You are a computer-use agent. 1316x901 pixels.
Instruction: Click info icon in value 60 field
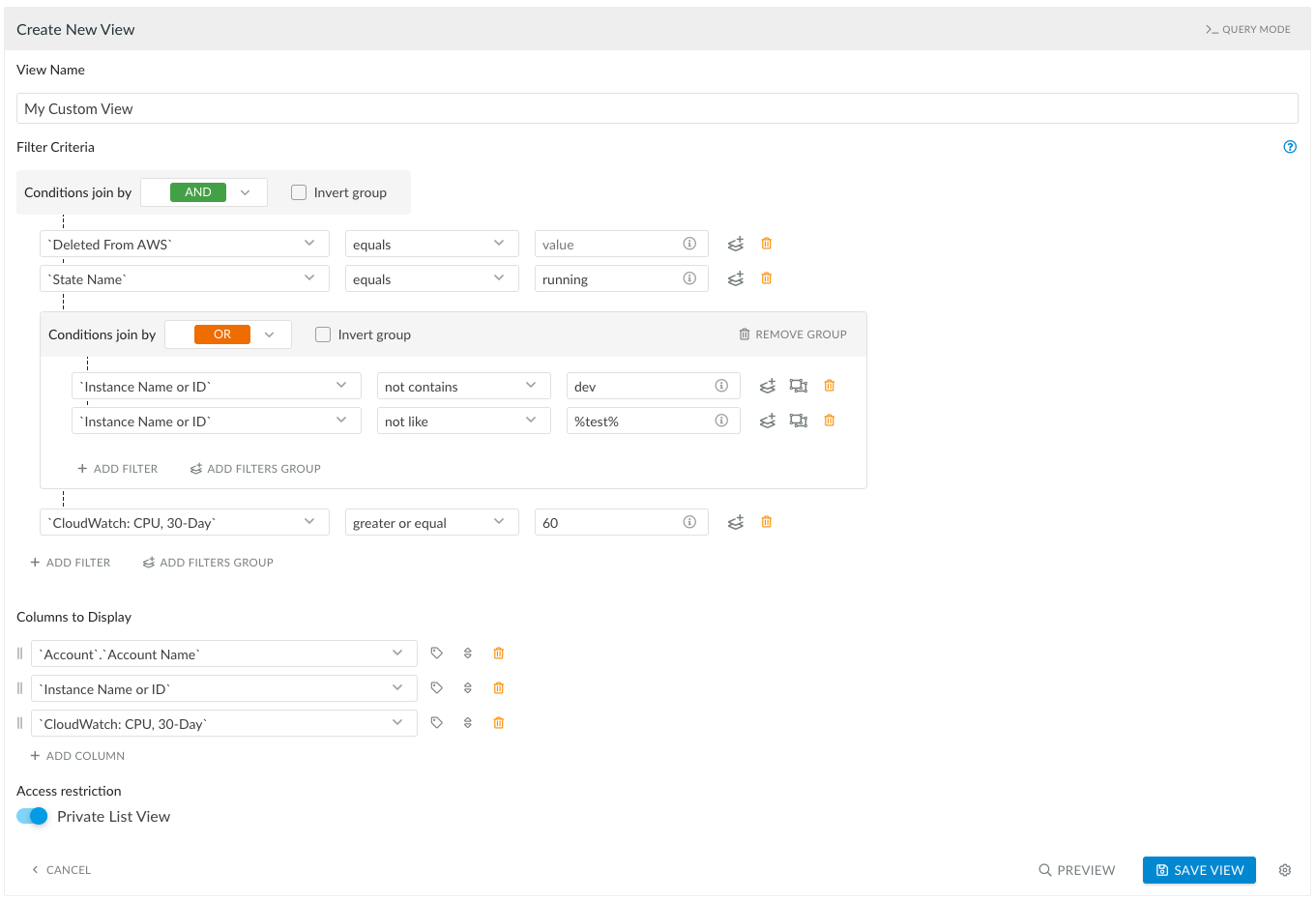689,522
